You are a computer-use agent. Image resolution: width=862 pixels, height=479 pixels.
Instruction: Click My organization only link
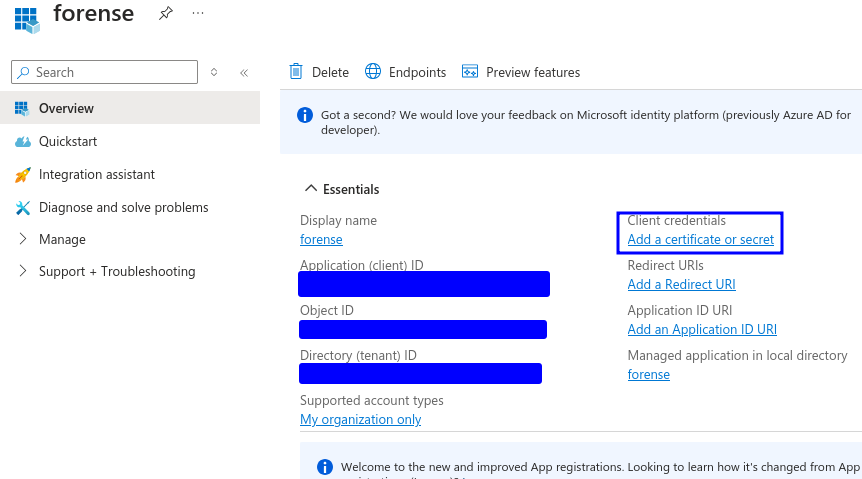point(361,420)
